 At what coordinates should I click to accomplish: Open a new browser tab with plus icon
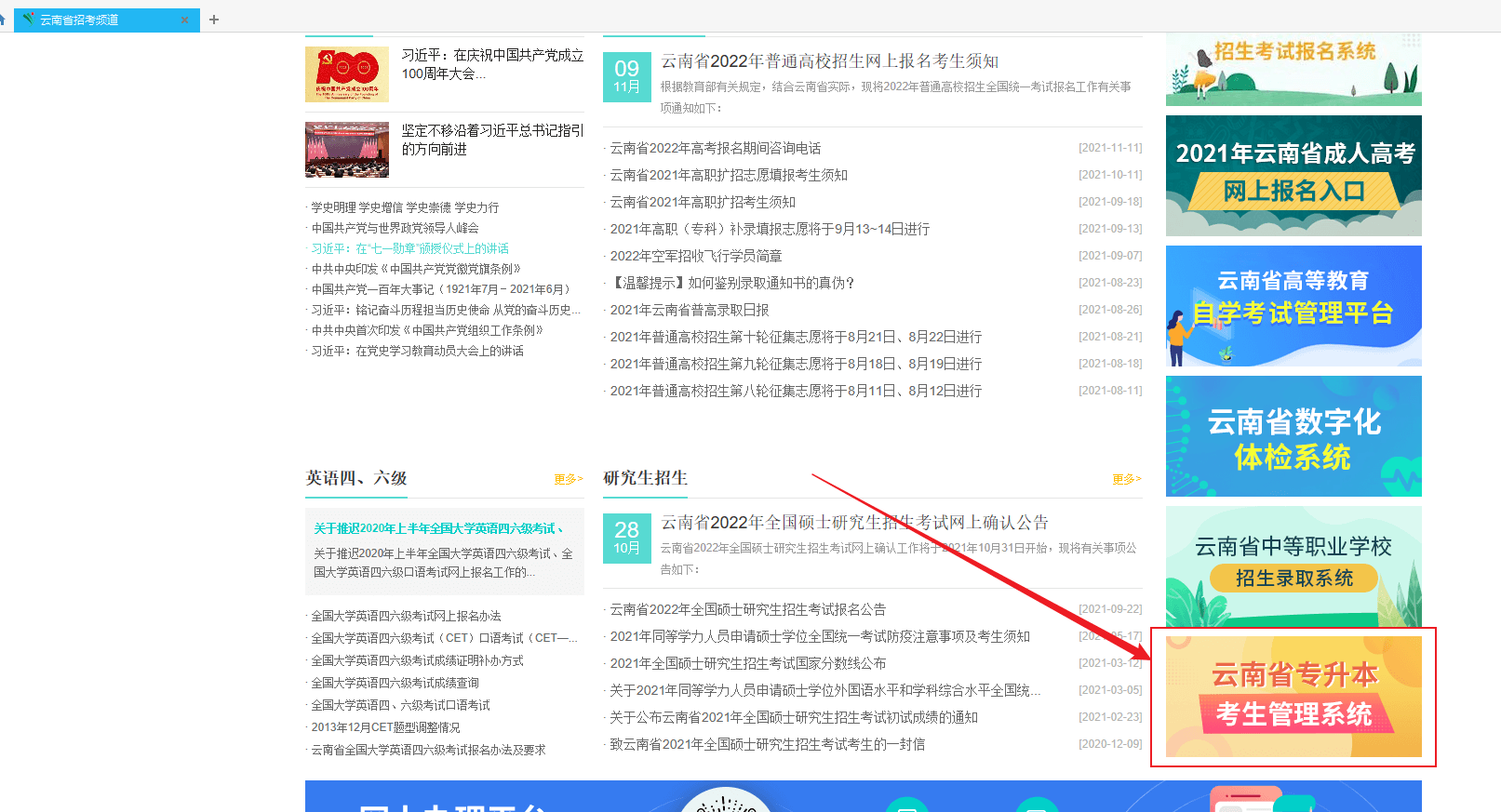tap(214, 20)
